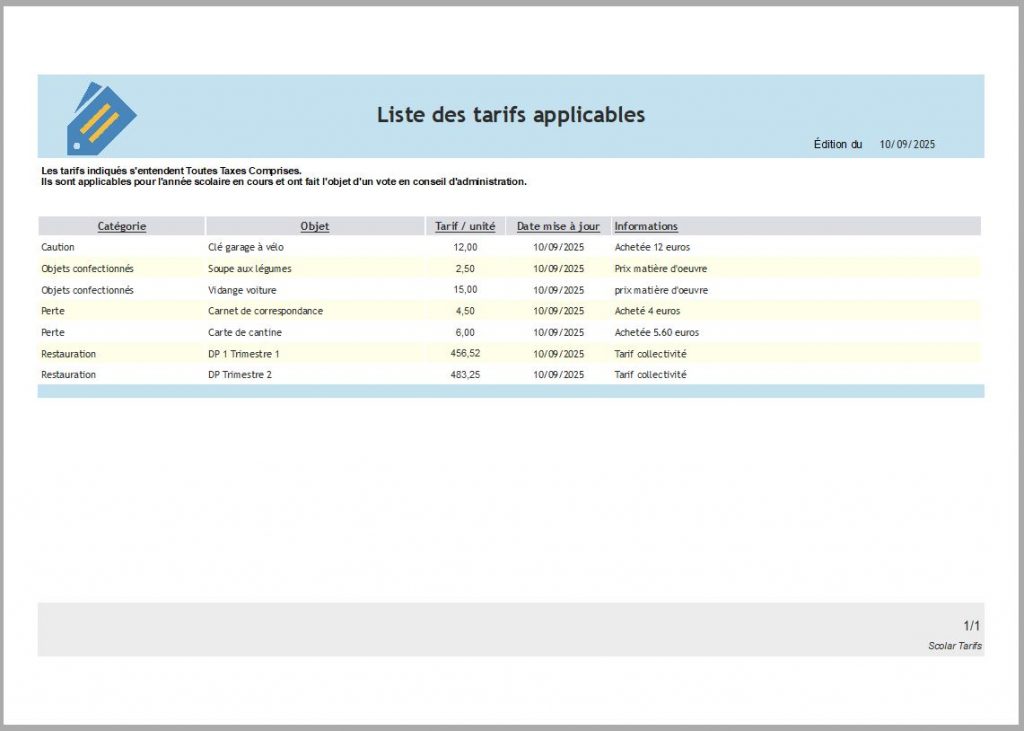Select the 'Informations' column header

[646, 226]
